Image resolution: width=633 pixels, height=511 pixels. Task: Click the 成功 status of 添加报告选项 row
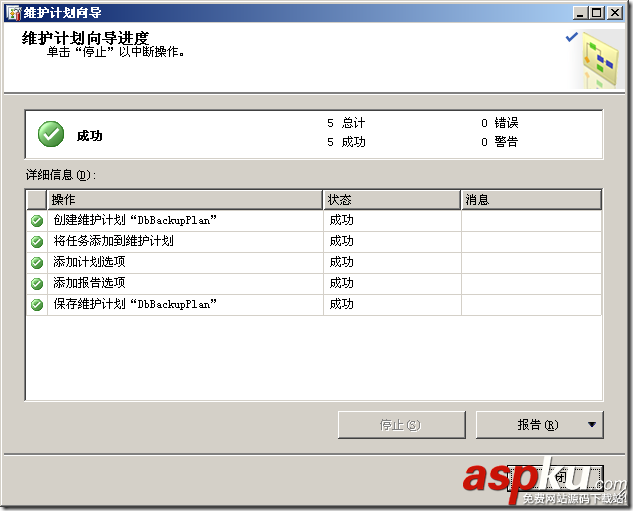(342, 283)
